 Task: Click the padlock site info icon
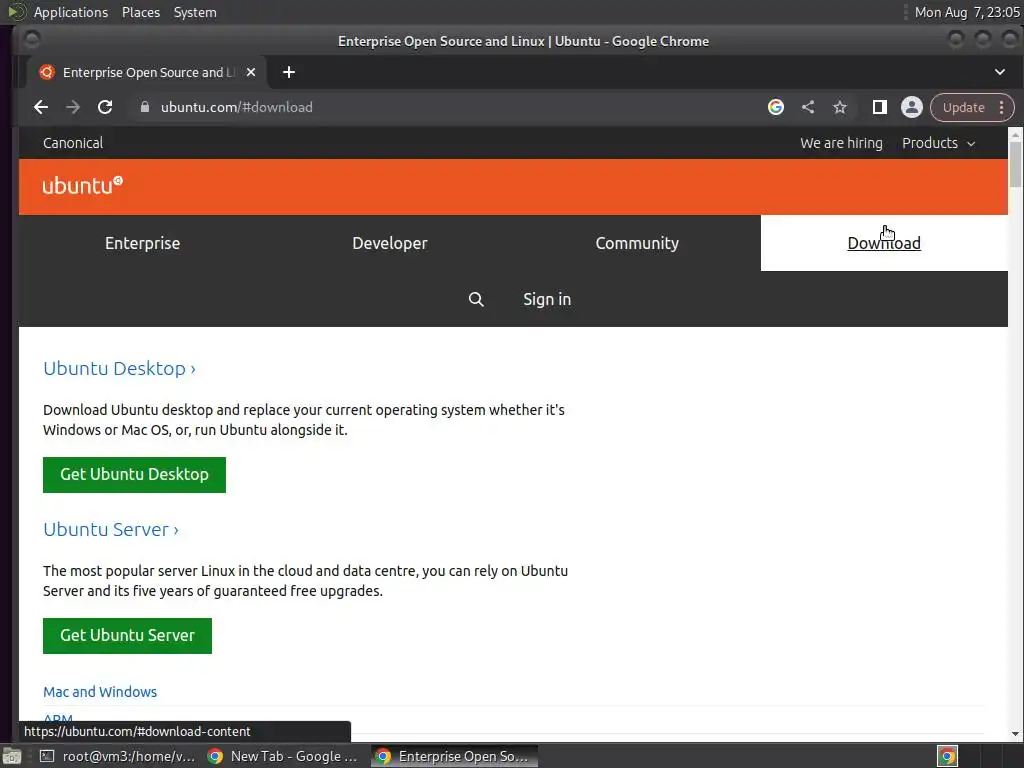145,107
